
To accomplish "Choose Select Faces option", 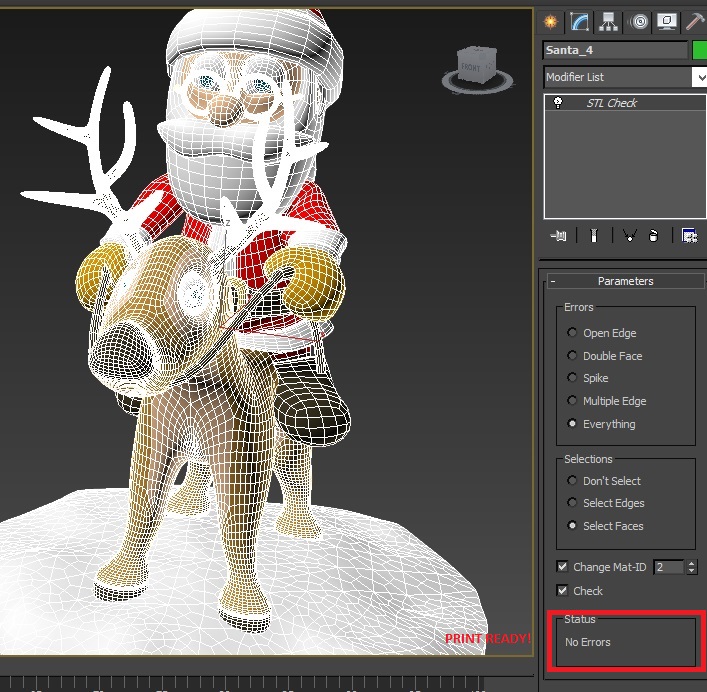I will point(572,525).
